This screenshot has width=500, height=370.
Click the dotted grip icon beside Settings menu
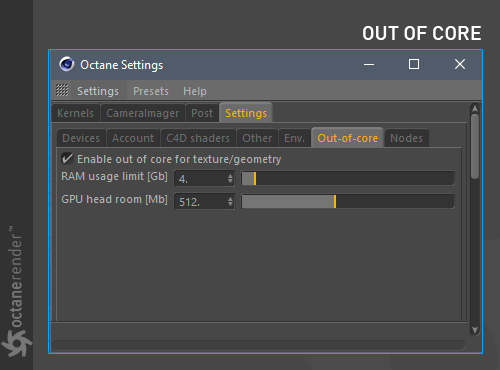[62, 90]
